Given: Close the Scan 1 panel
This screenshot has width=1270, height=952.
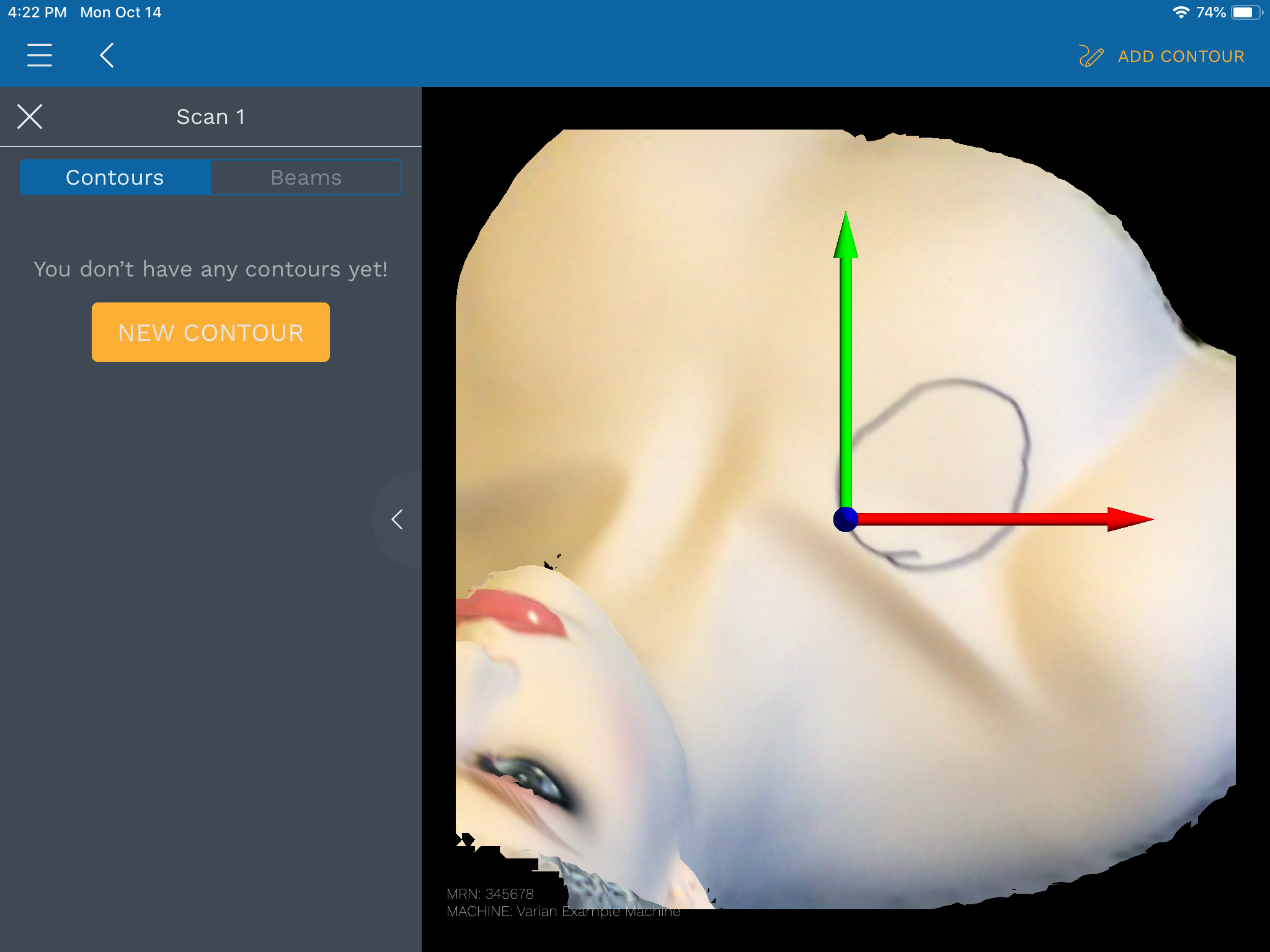Looking at the screenshot, I should tap(30, 117).
